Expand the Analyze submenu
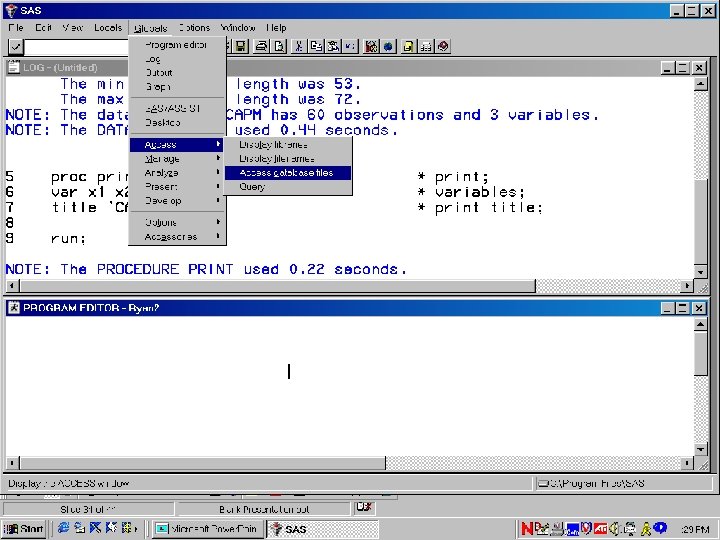The image size is (720, 540). [177, 173]
